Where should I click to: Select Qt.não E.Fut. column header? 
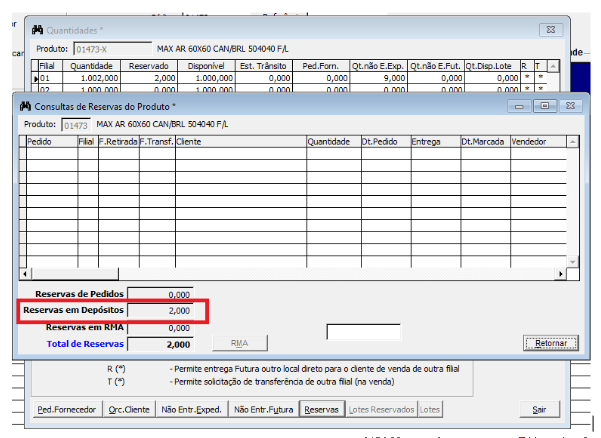tap(436, 66)
